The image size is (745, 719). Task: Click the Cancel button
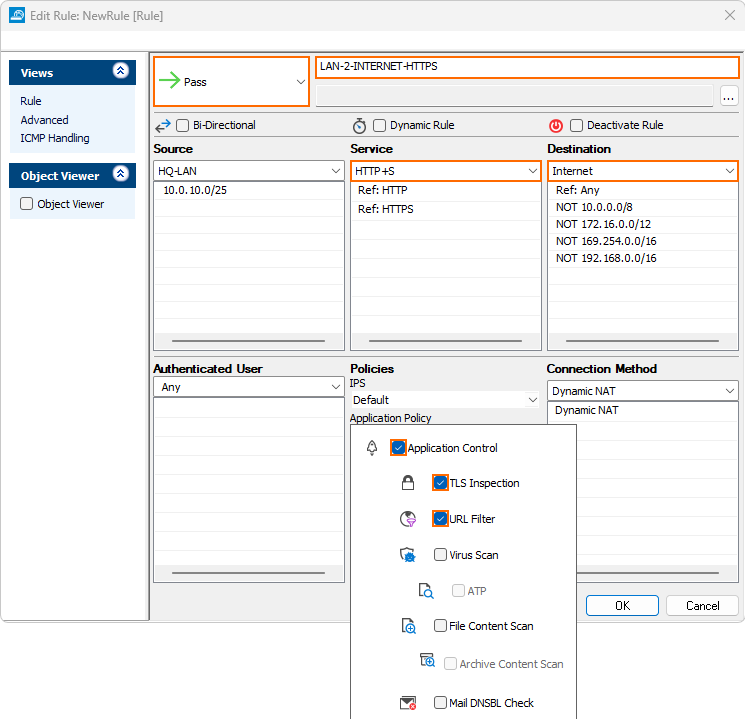click(x=702, y=605)
